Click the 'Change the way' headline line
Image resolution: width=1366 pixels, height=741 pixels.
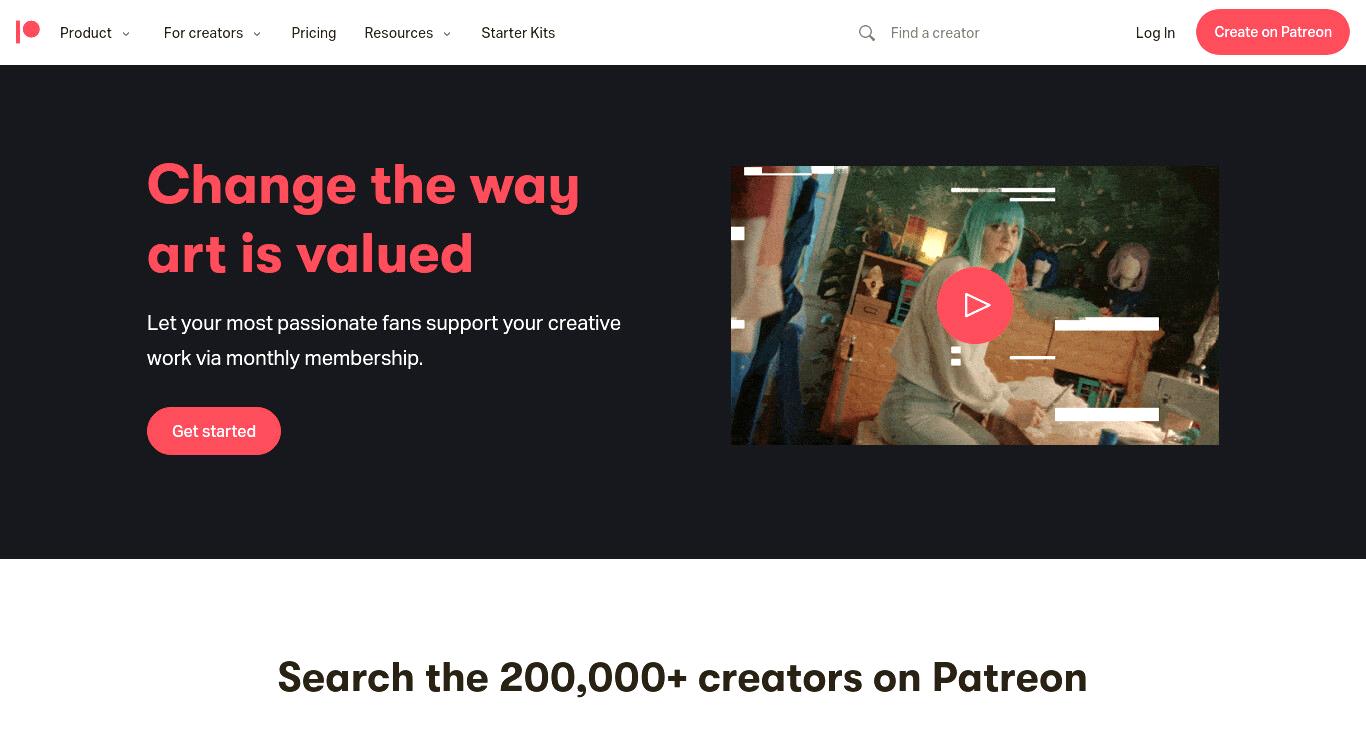pos(363,185)
